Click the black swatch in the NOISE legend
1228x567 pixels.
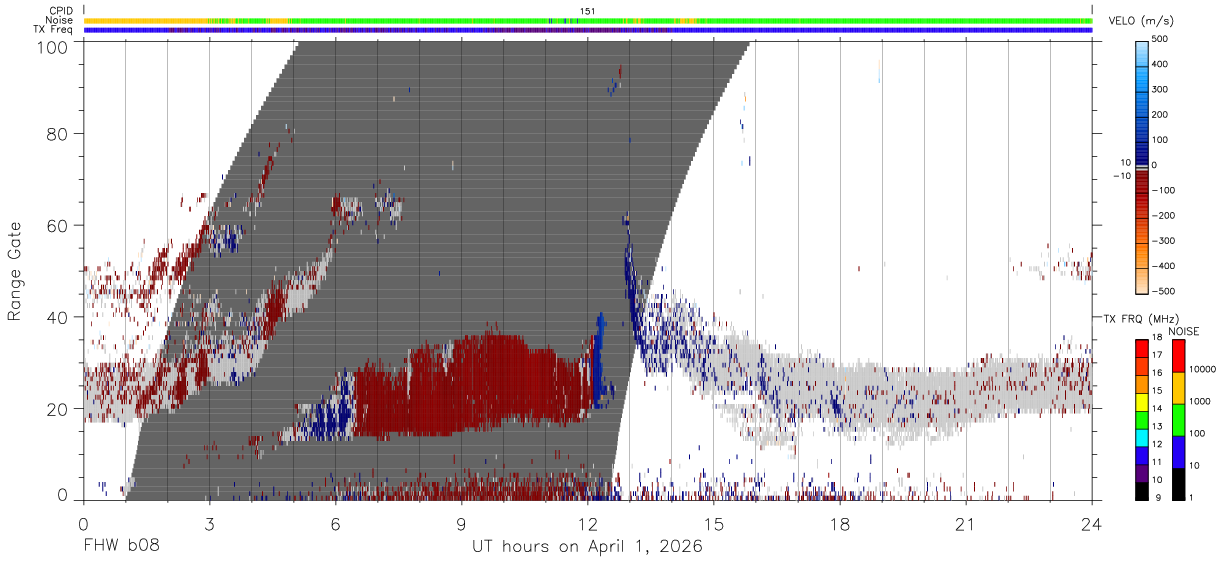[x=1177, y=484]
